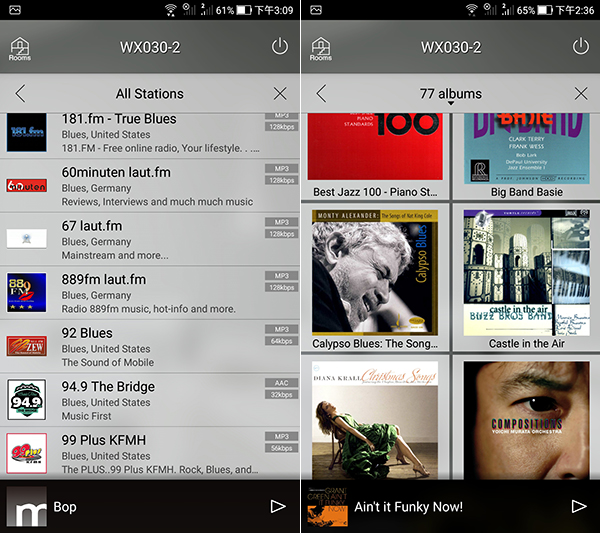Tap 64kbps badge on 92 Blues row

[x=281, y=341]
